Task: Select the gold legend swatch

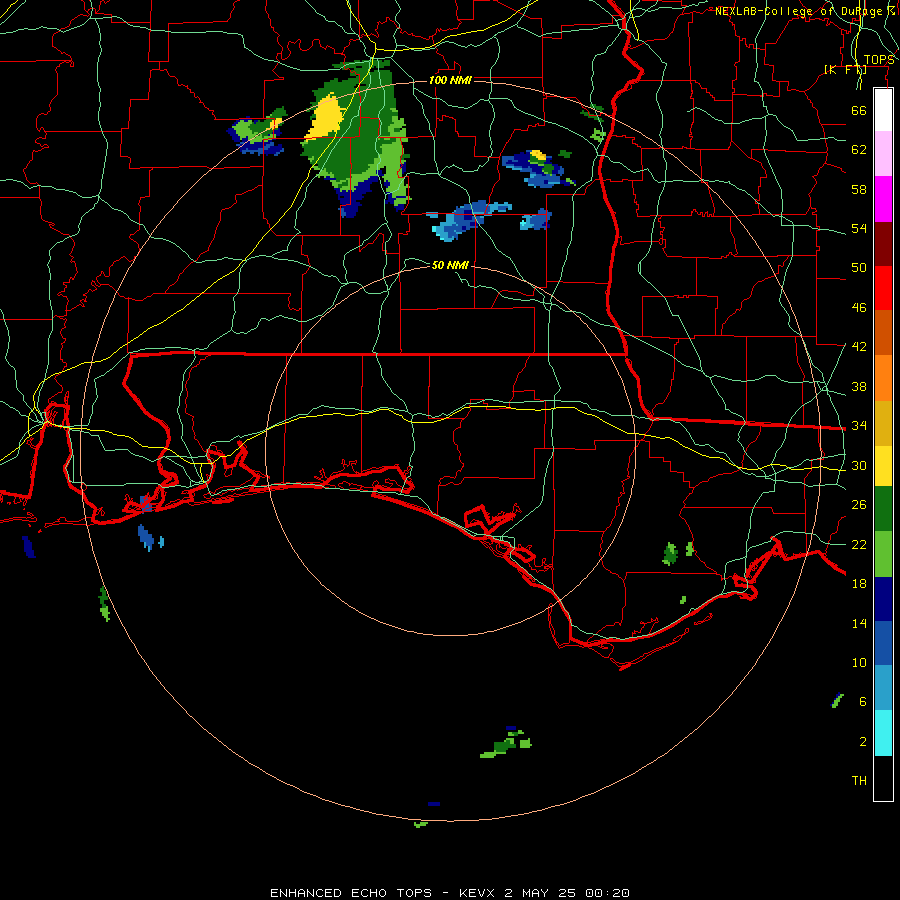Action: (883, 423)
